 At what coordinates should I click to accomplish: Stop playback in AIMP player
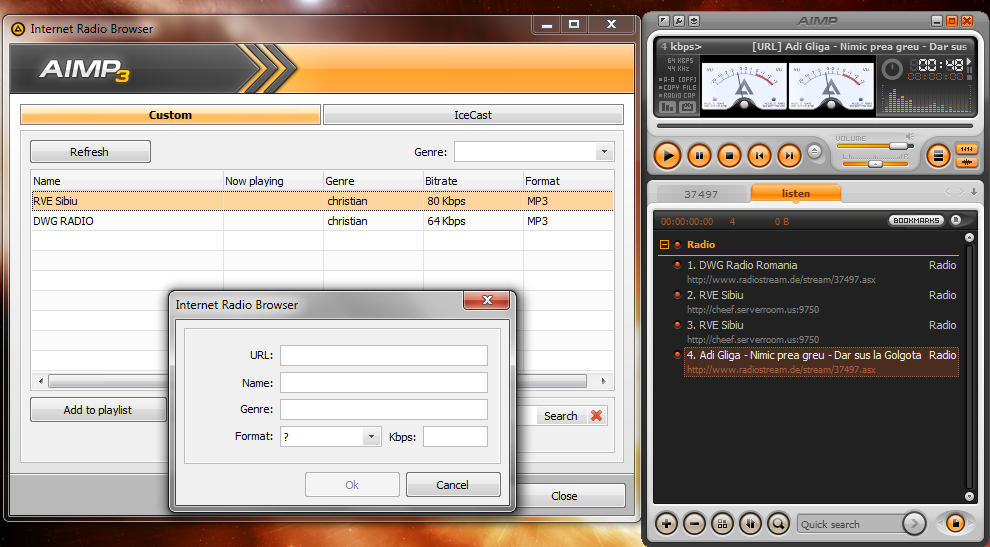pyautogui.click(x=729, y=155)
